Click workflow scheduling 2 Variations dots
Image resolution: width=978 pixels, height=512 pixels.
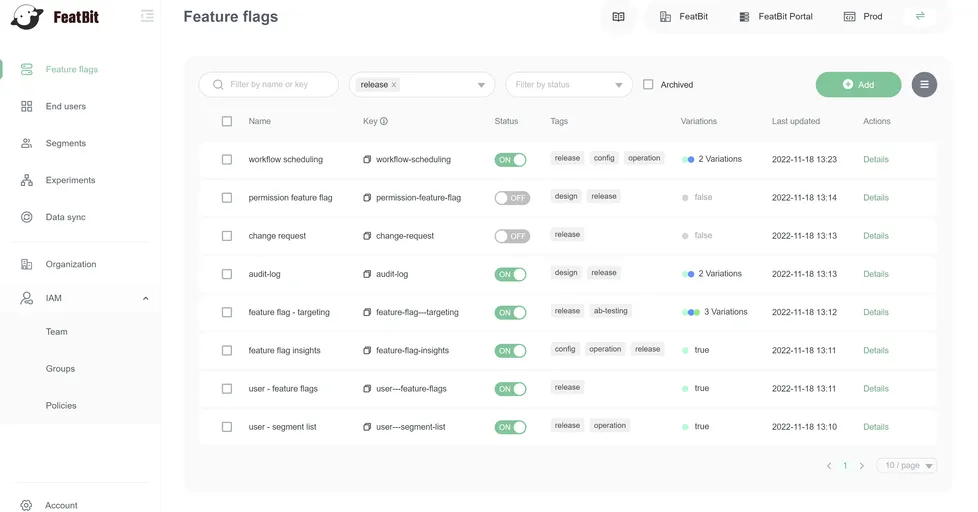[688, 160]
